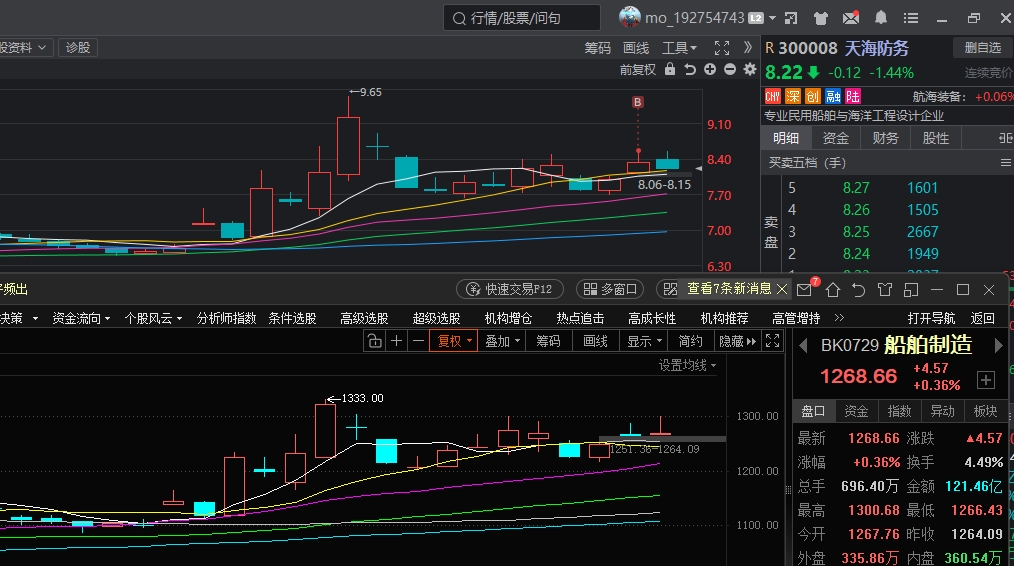Switch to the 资金 tab under 天海防务
The width and height of the screenshot is (1014, 566).
pos(836,138)
